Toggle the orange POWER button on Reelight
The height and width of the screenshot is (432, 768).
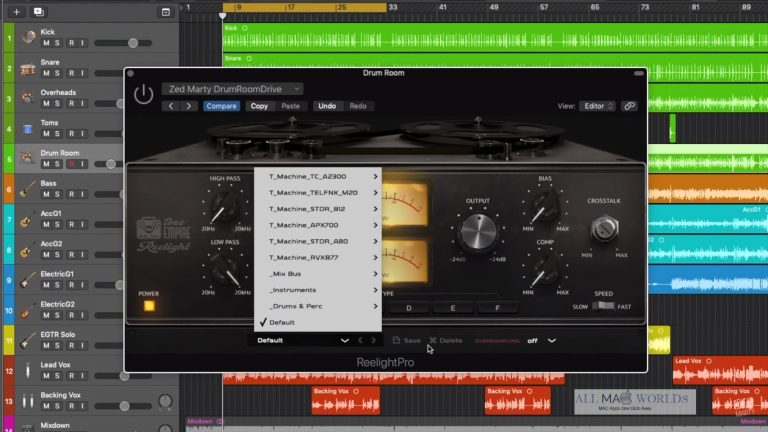coord(149,306)
